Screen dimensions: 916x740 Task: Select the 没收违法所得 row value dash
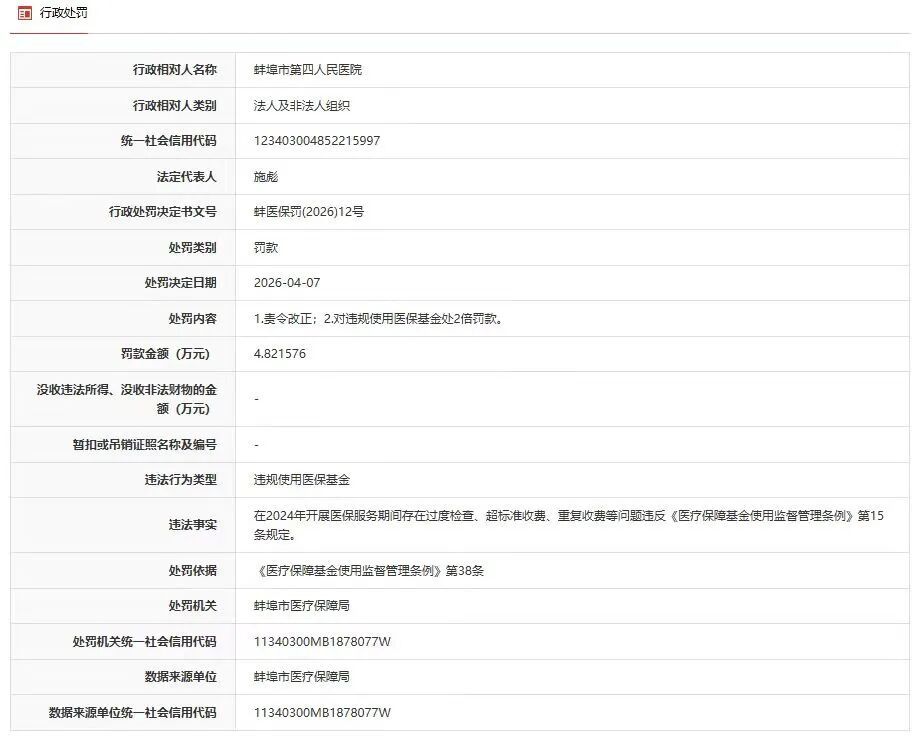pos(256,398)
